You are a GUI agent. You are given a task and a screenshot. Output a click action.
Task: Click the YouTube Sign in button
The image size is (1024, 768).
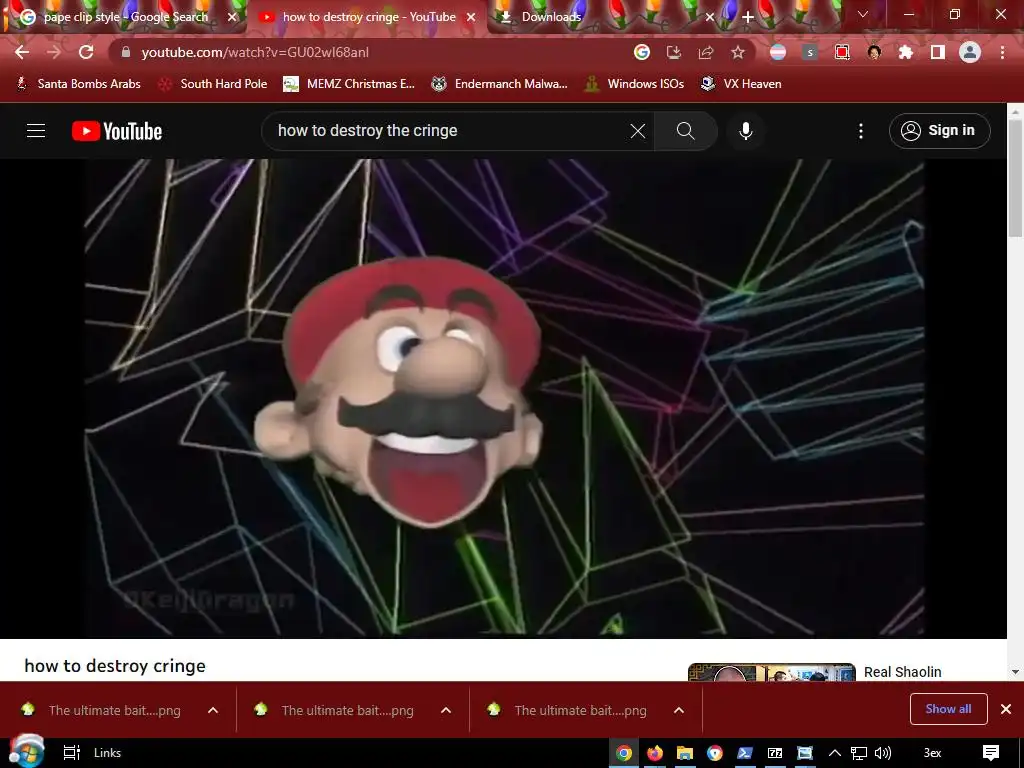(x=939, y=131)
